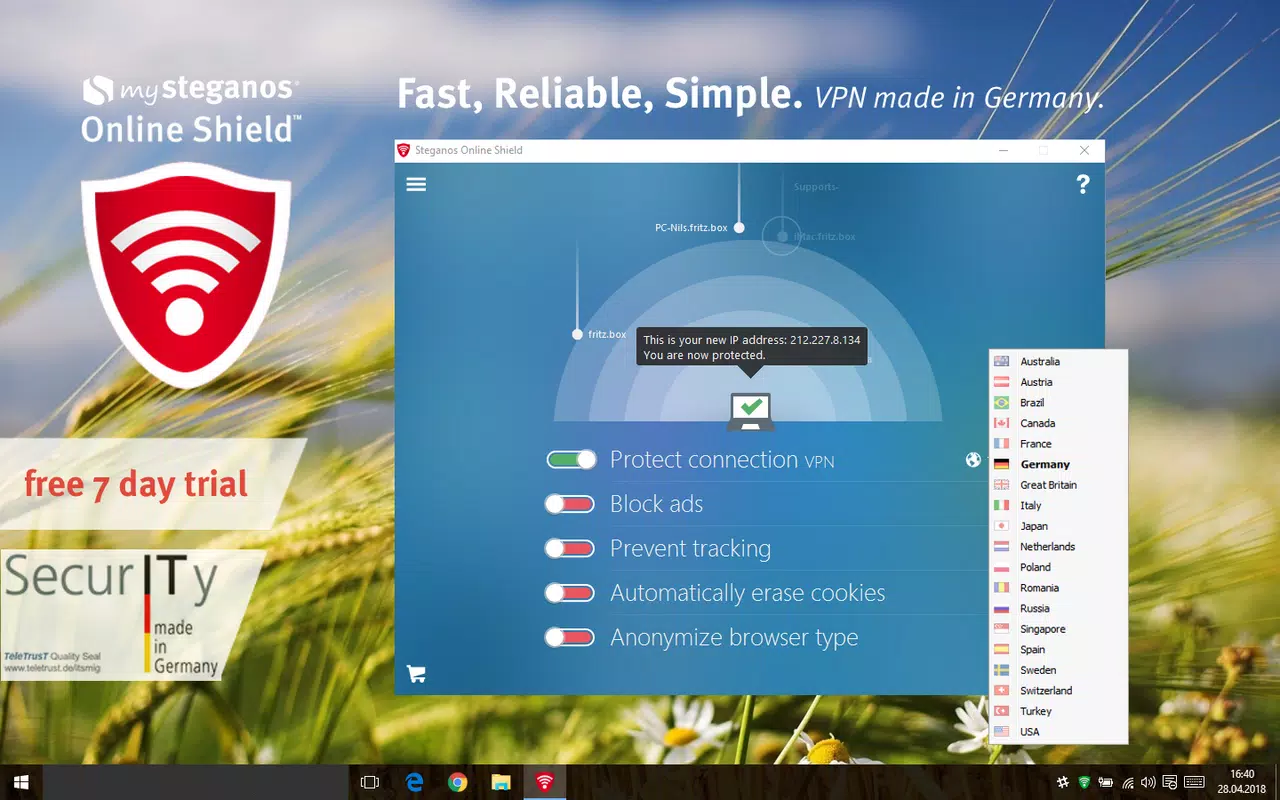This screenshot has height=800, width=1280.
Task: Enable the Prevent tracking switch
Action: 569,548
